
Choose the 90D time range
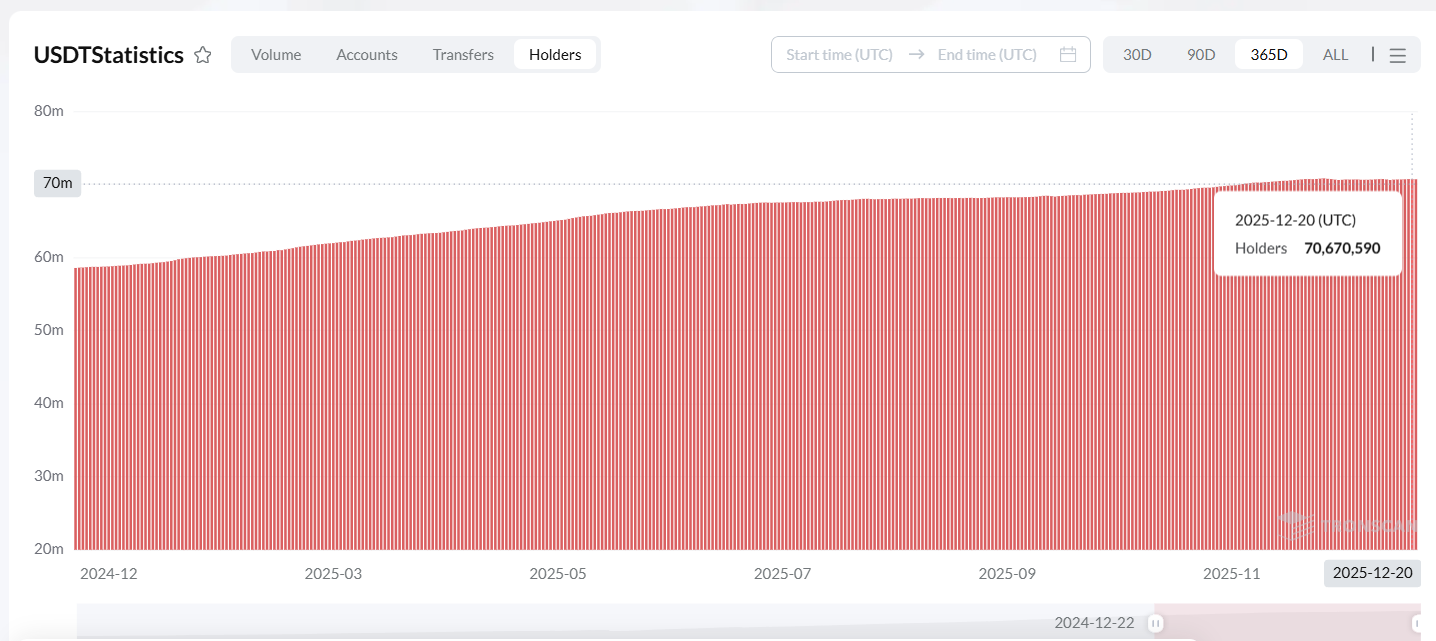click(1201, 55)
